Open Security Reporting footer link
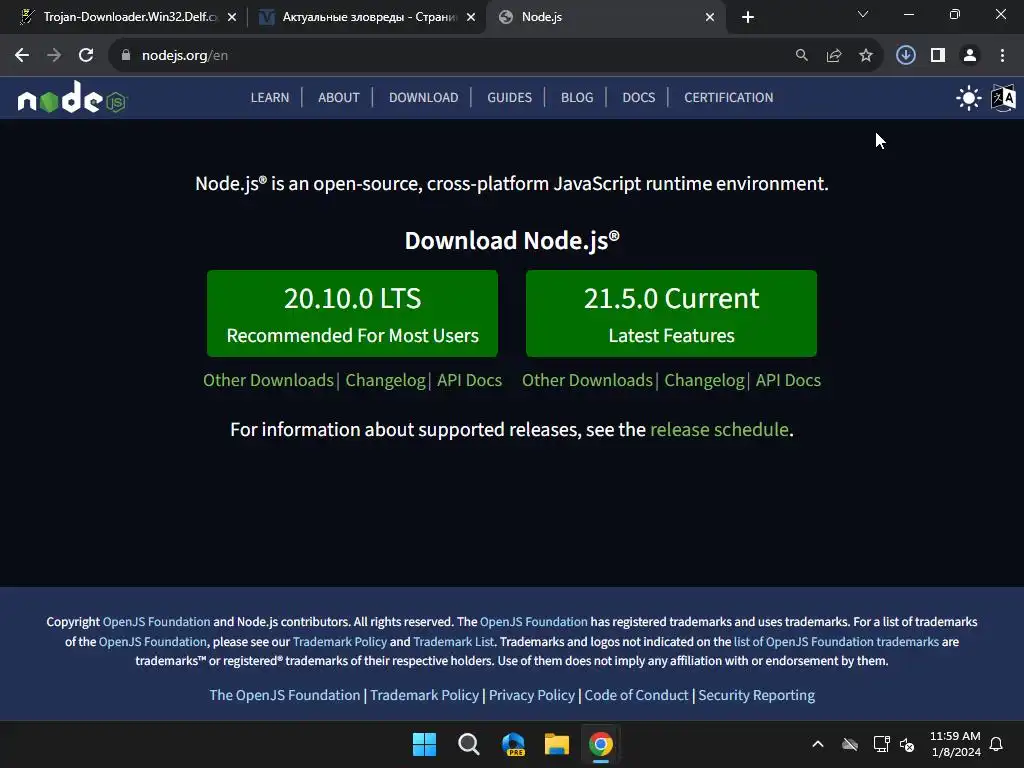 pyautogui.click(x=756, y=695)
